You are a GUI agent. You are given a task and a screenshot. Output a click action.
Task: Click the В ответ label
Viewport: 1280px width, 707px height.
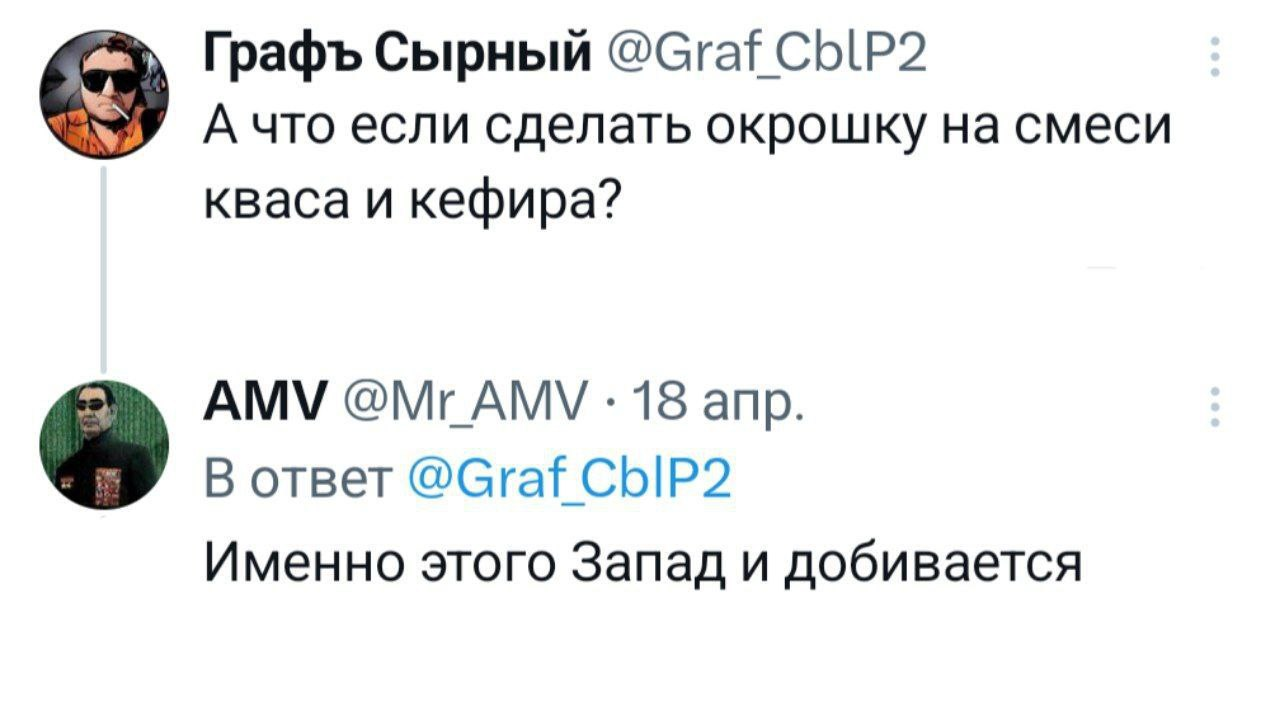[x=299, y=480]
